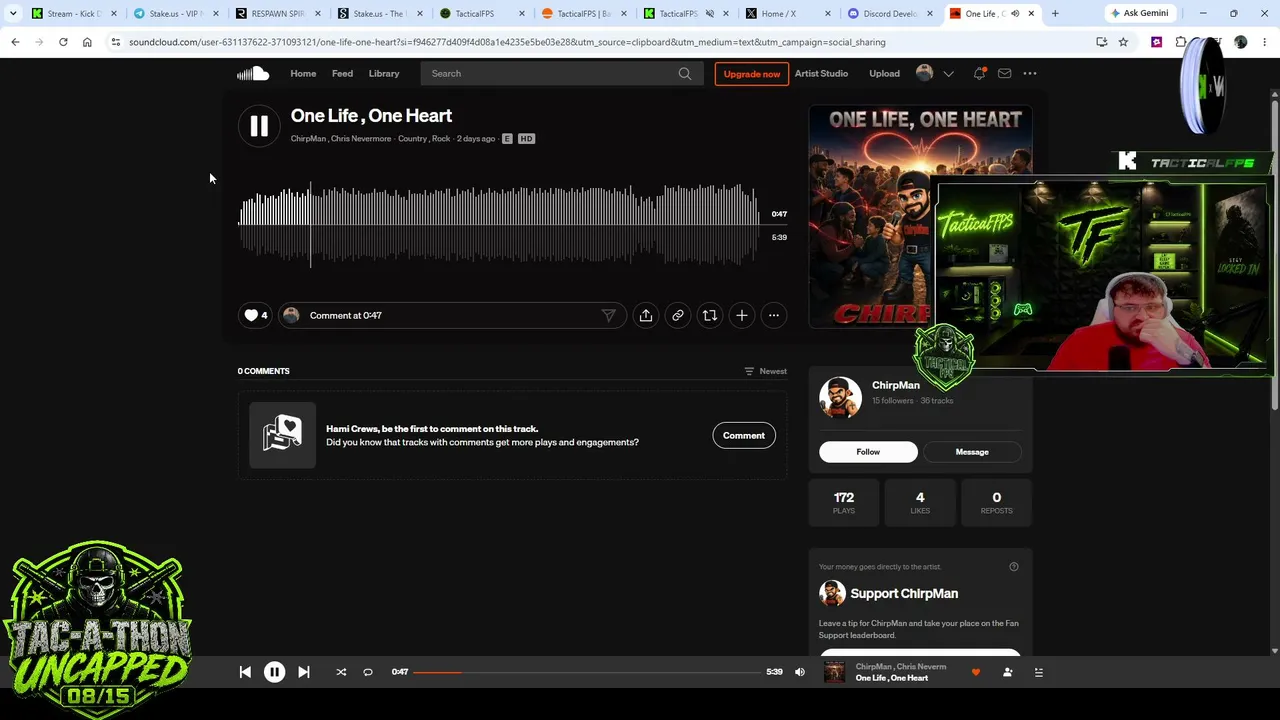The width and height of the screenshot is (1280, 720).
Task: Toggle repost for this track
Action: click(x=710, y=315)
